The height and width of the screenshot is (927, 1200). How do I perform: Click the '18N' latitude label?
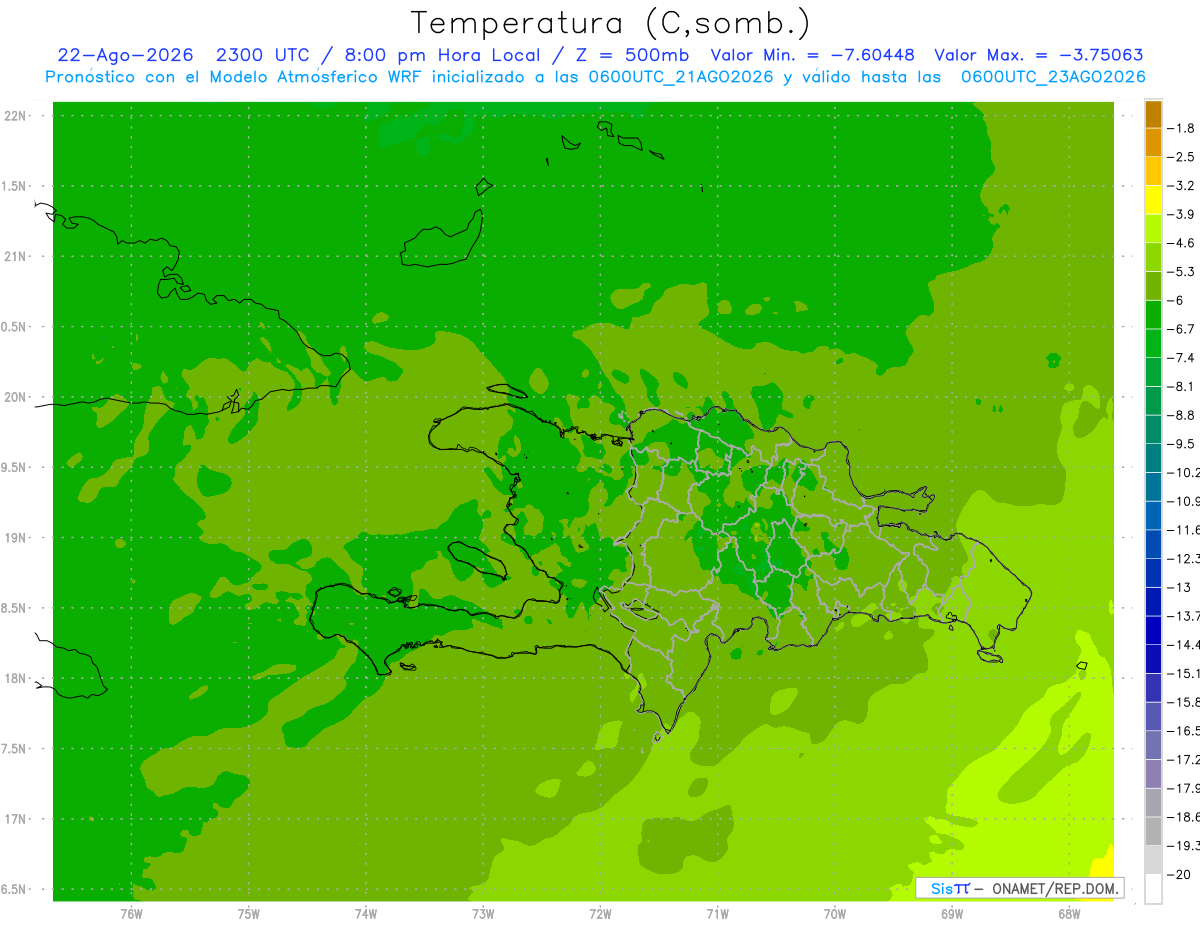(14, 678)
